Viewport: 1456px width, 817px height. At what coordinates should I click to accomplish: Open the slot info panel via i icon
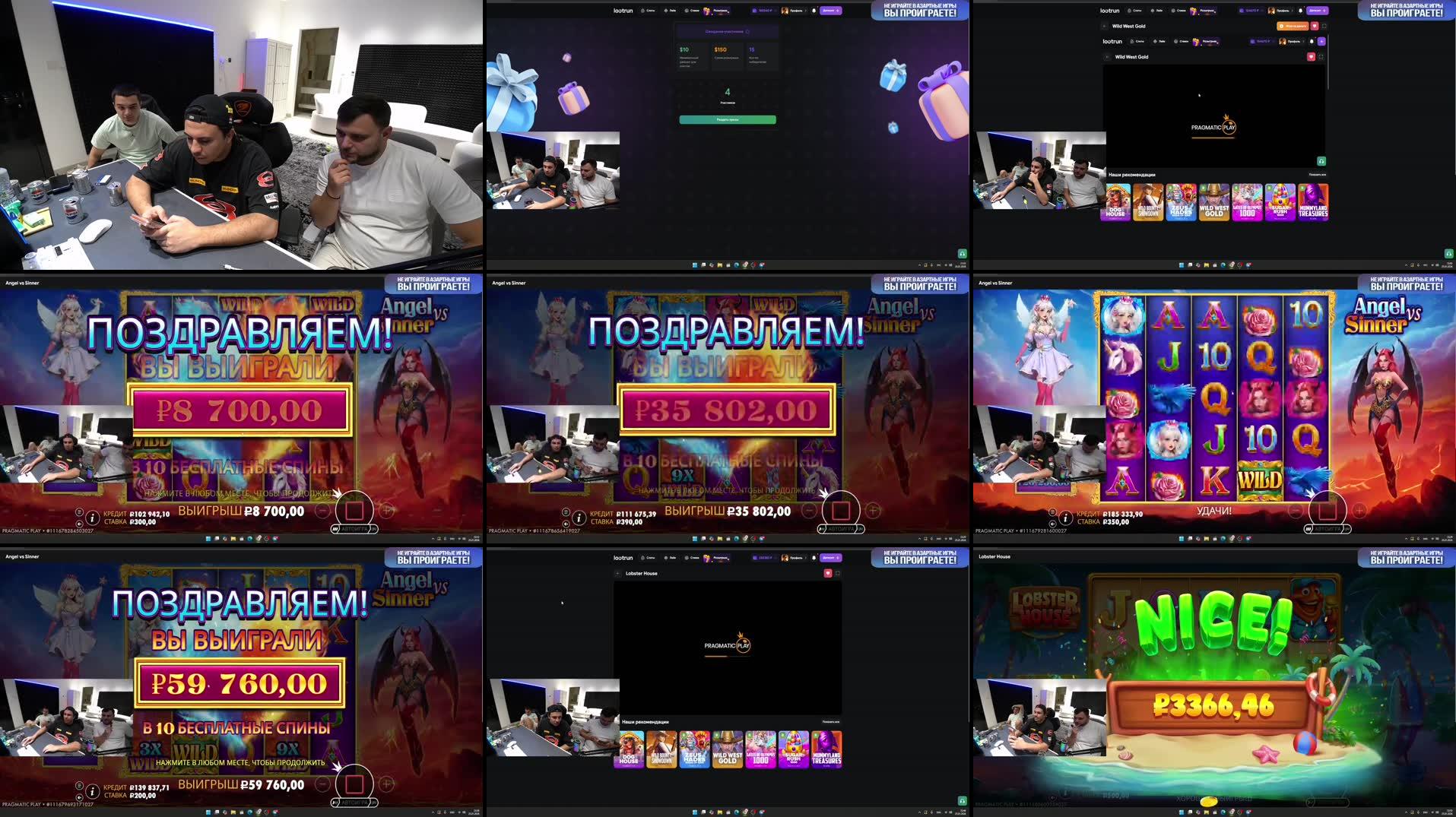[92, 518]
